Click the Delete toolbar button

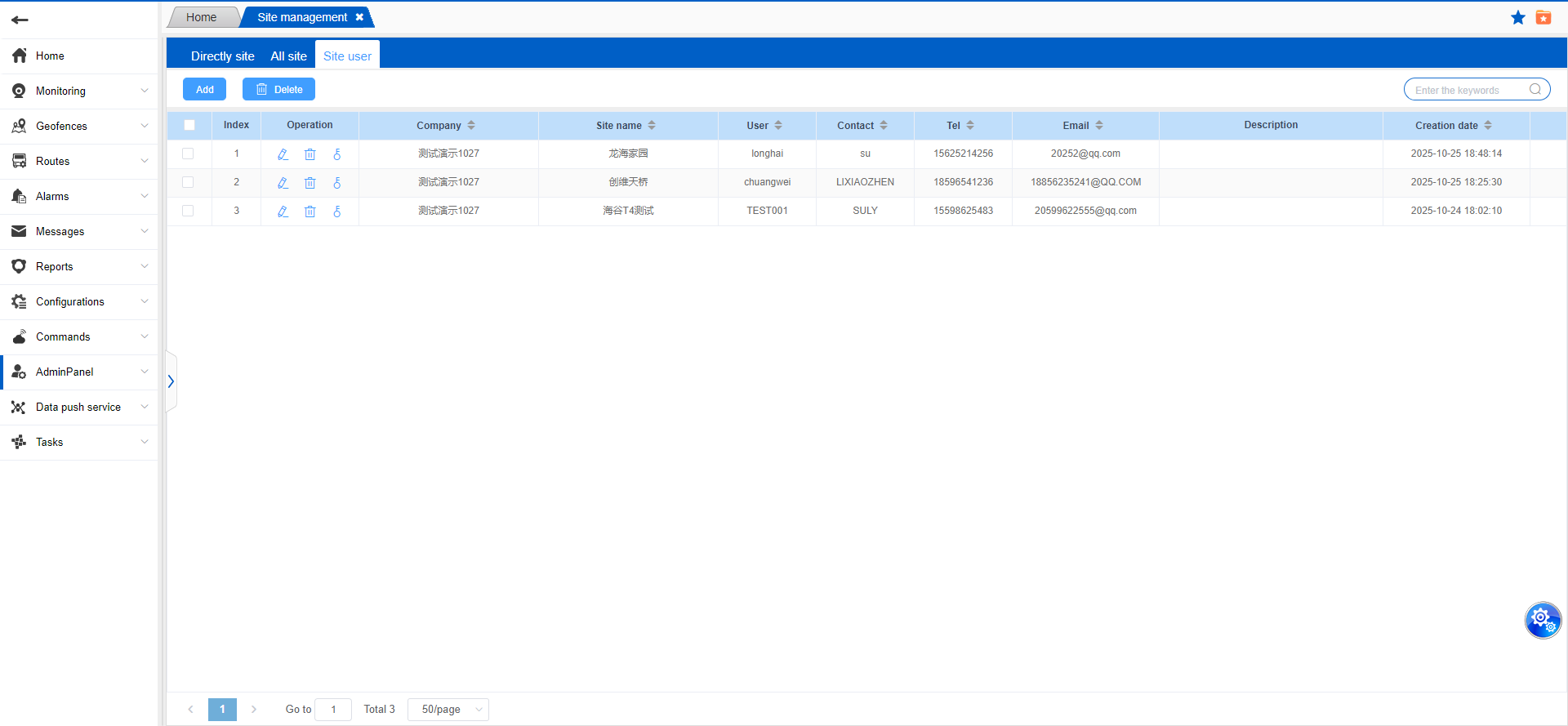pyautogui.click(x=278, y=89)
